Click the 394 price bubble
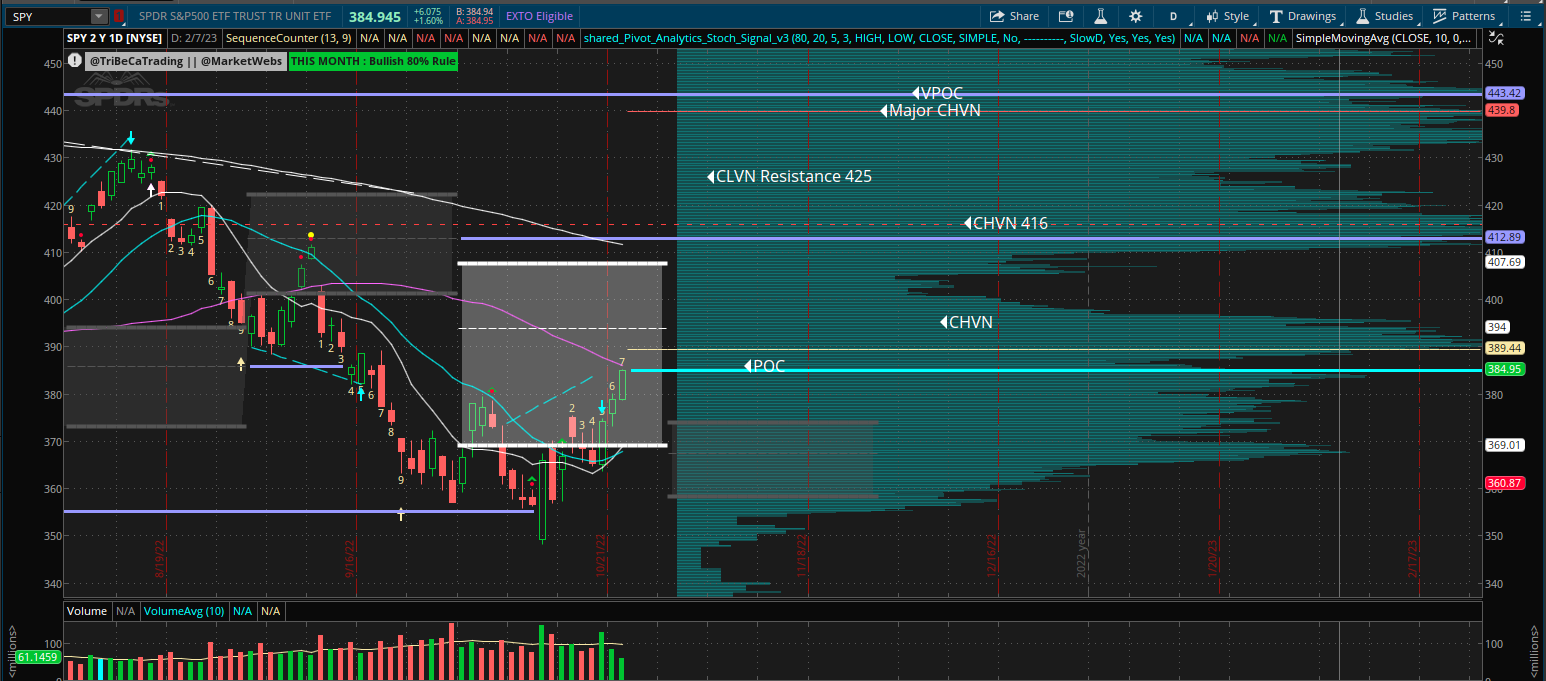The width and height of the screenshot is (1546, 681). (1497, 327)
